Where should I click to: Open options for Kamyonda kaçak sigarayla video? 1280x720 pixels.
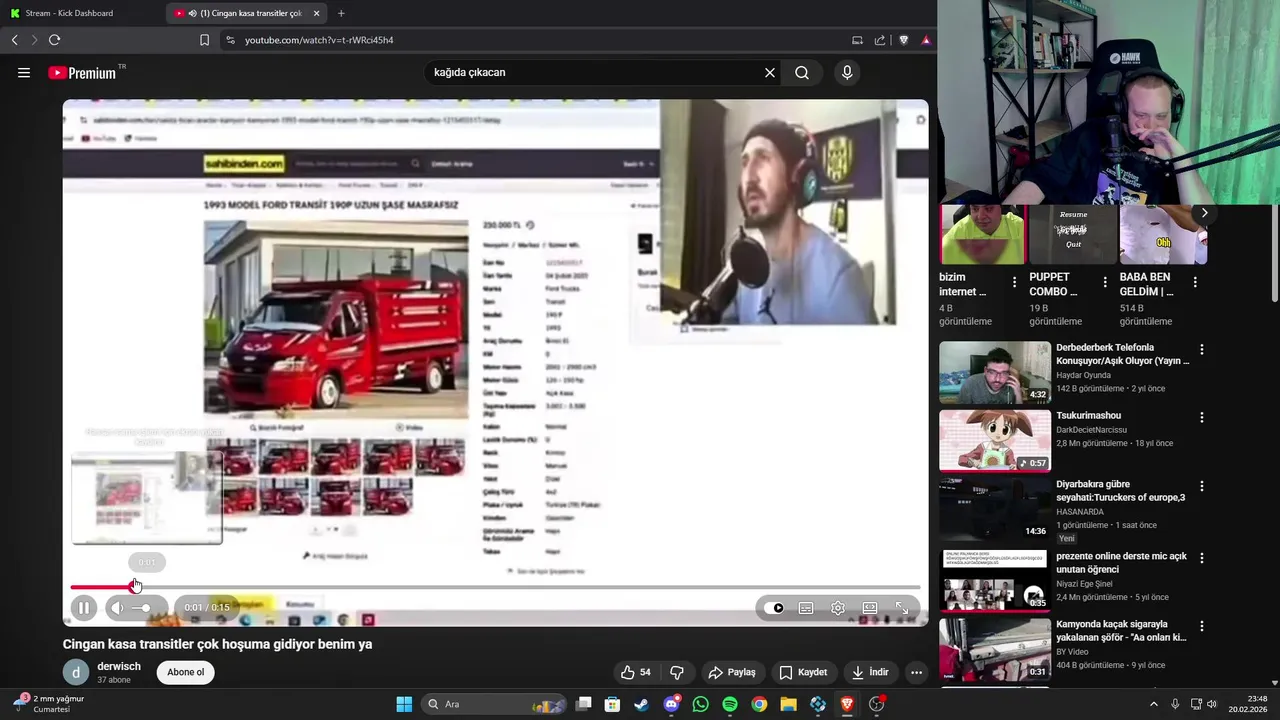tap(1202, 627)
